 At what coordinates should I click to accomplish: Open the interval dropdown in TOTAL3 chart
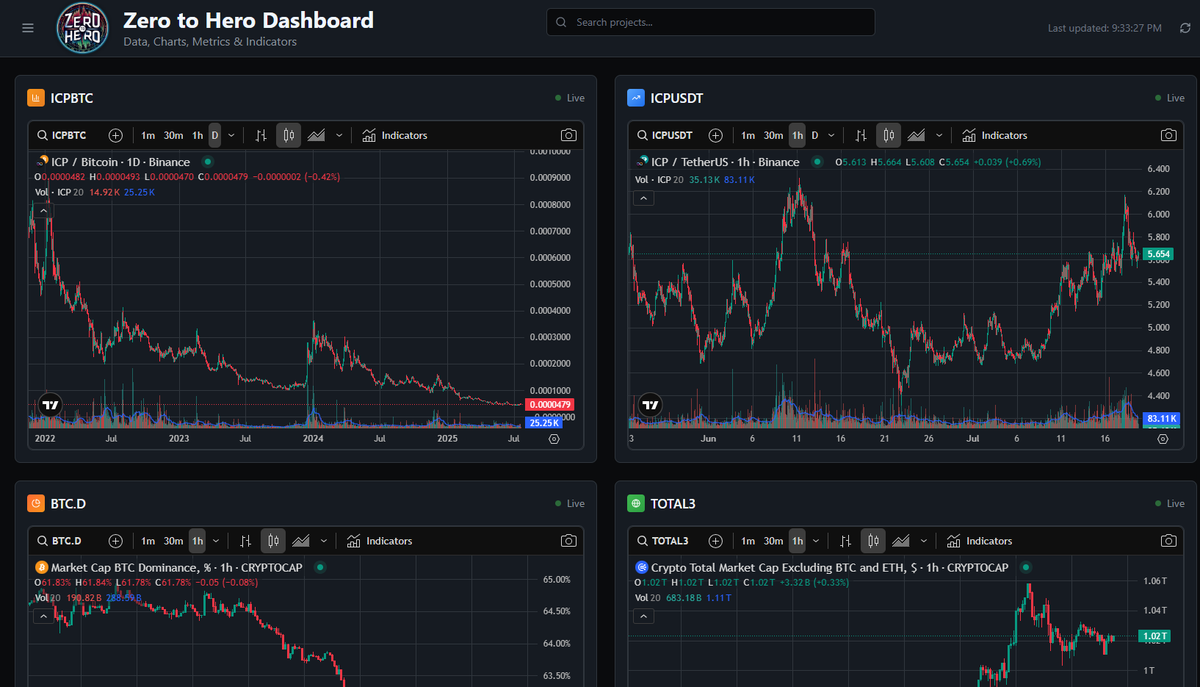(x=816, y=541)
